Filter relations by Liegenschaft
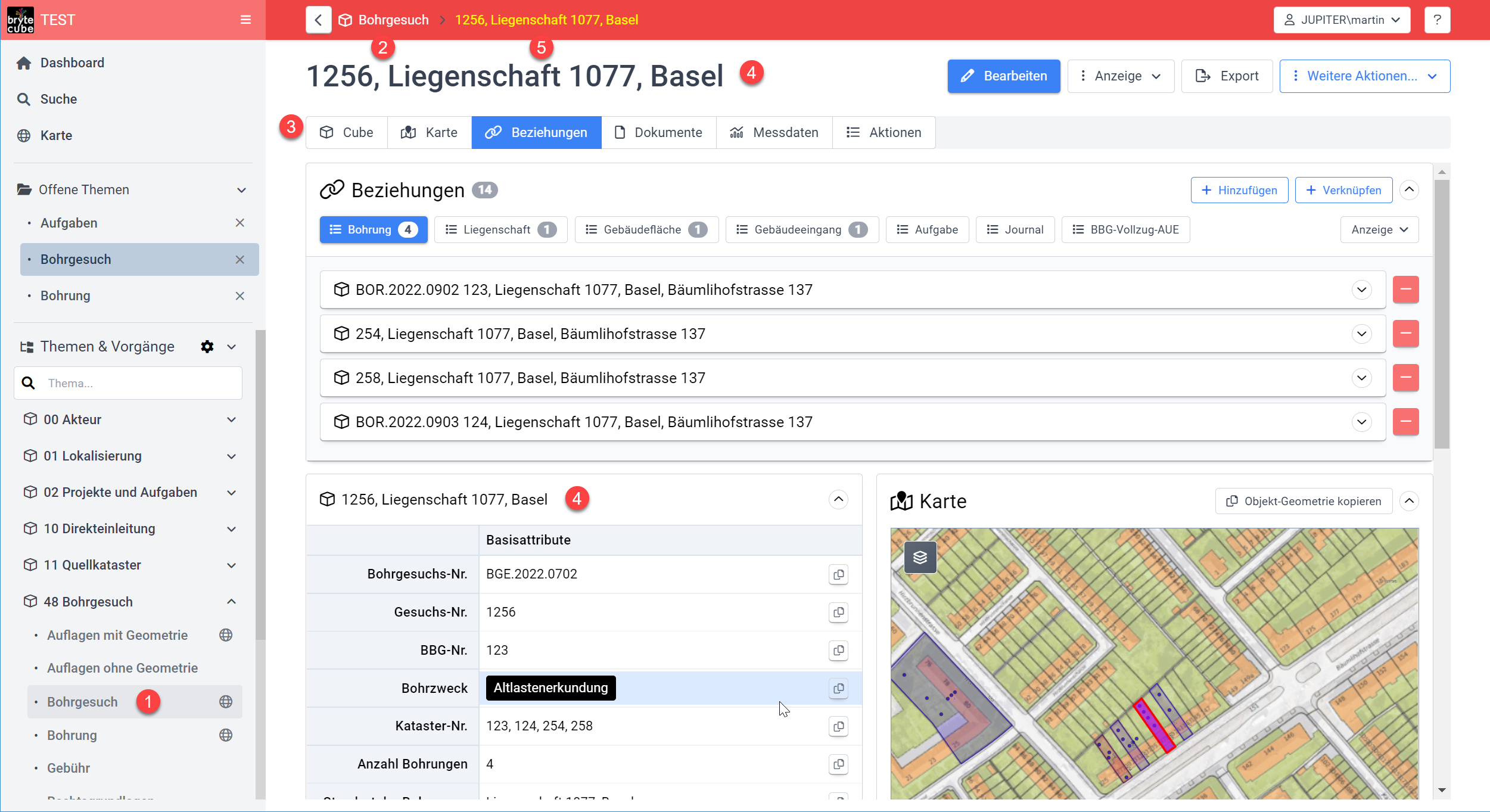The height and width of the screenshot is (812, 1490). click(x=500, y=229)
